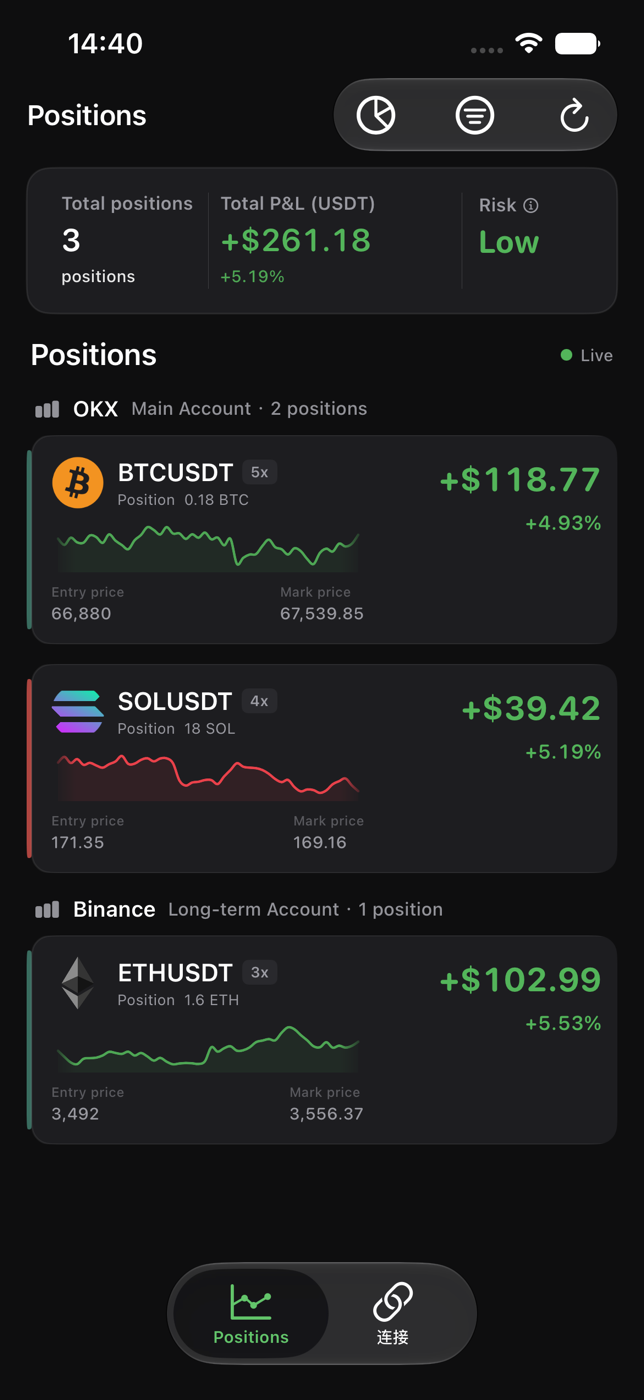Click the refresh arrow icon

pos(574,115)
